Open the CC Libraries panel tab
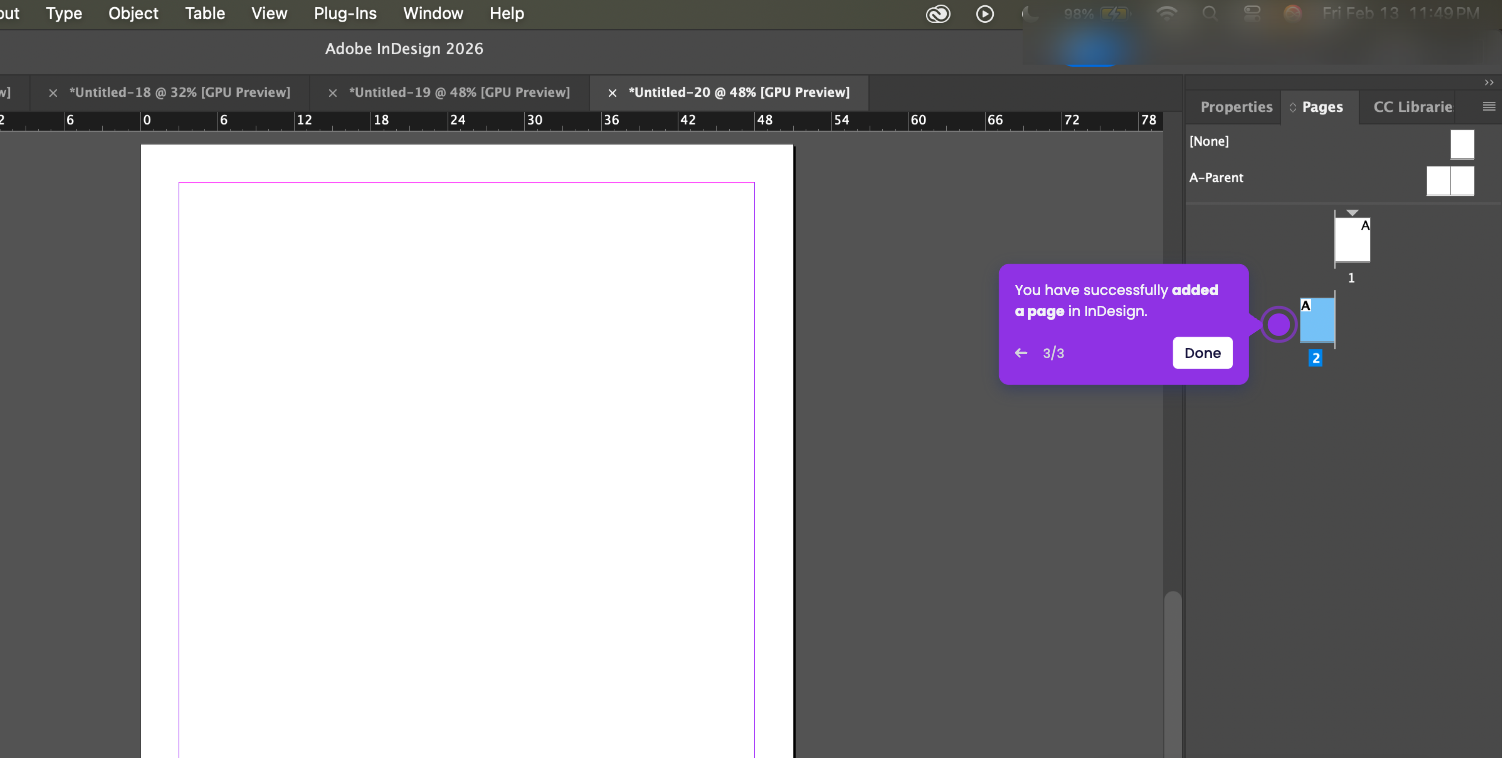 coord(1412,107)
